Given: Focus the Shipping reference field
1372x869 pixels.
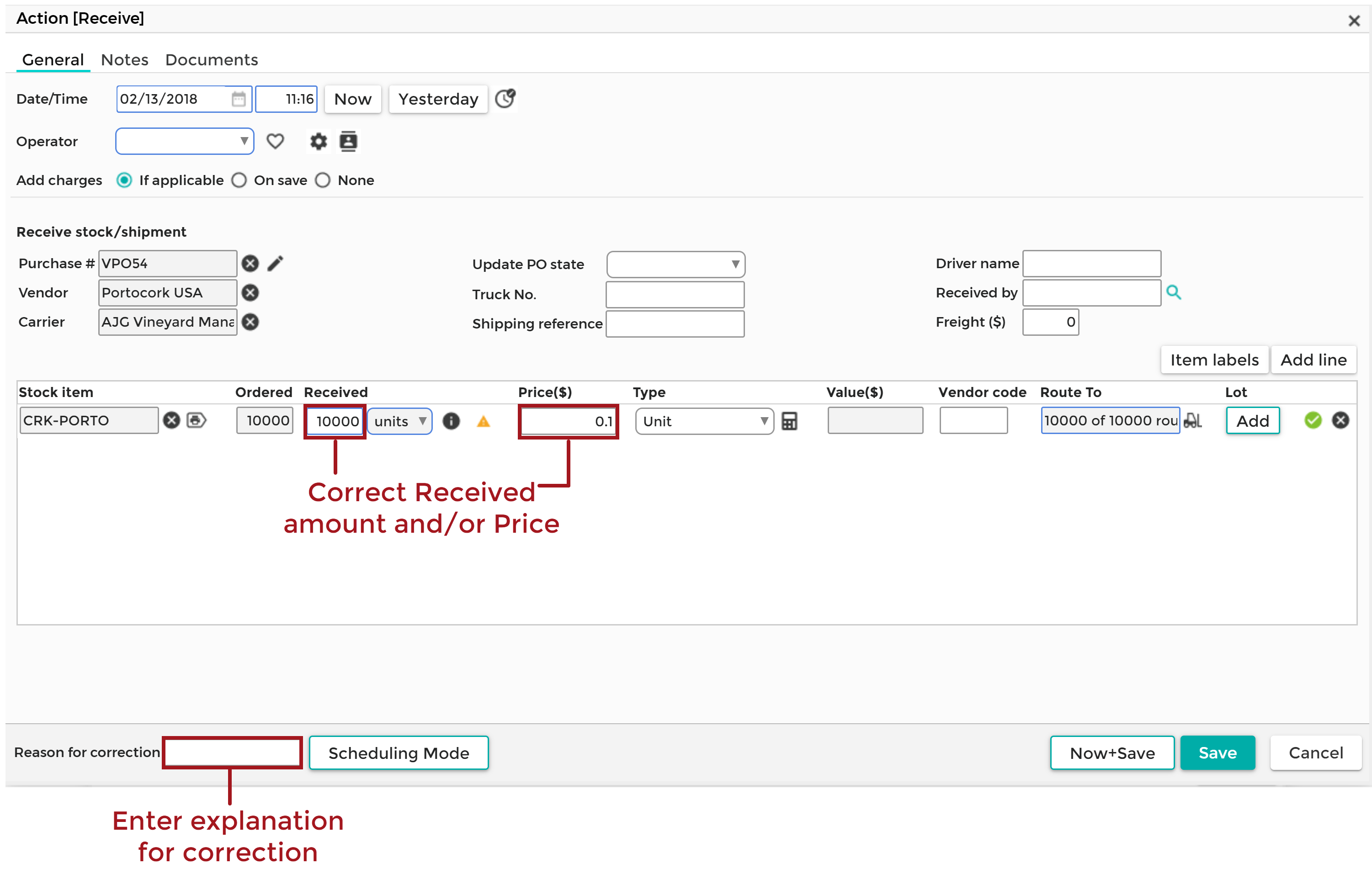Looking at the screenshot, I should (675, 323).
